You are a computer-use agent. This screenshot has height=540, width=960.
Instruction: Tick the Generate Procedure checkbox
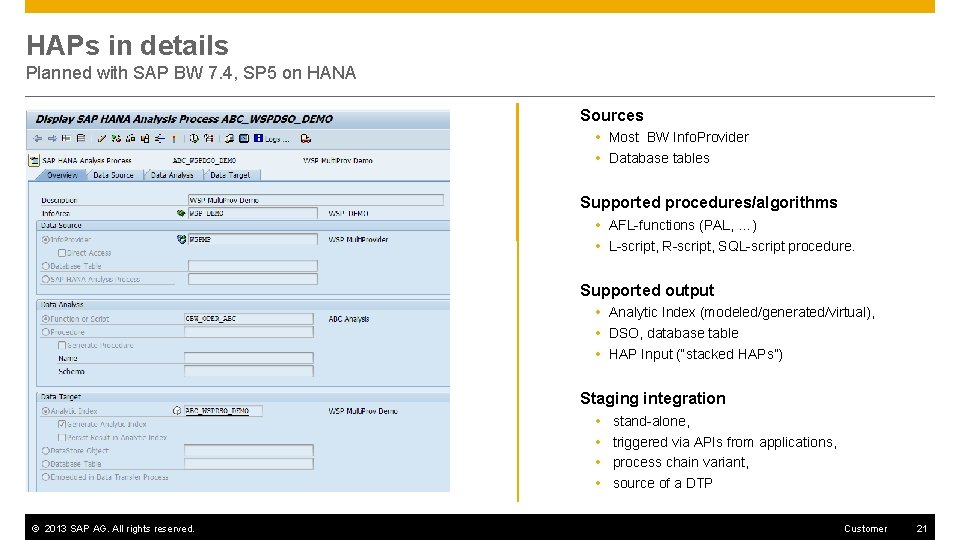click(62, 345)
